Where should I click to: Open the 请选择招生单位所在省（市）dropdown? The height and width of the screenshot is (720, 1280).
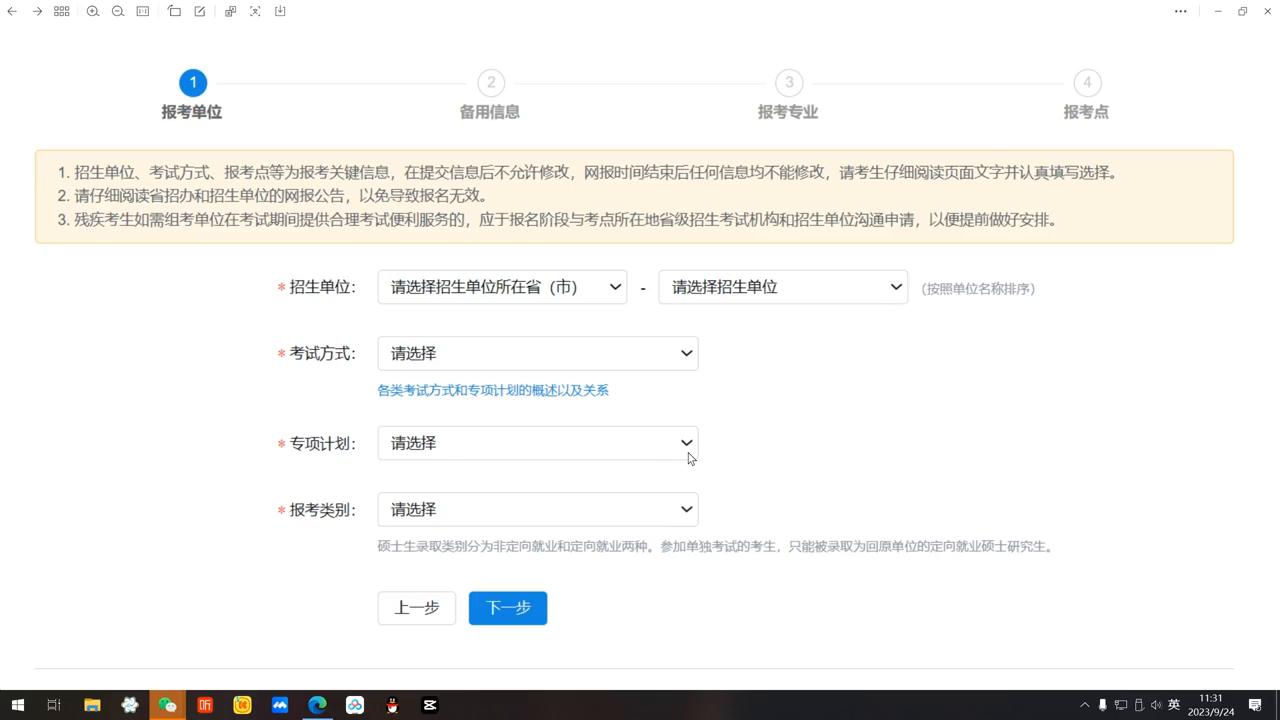pyautogui.click(x=502, y=287)
